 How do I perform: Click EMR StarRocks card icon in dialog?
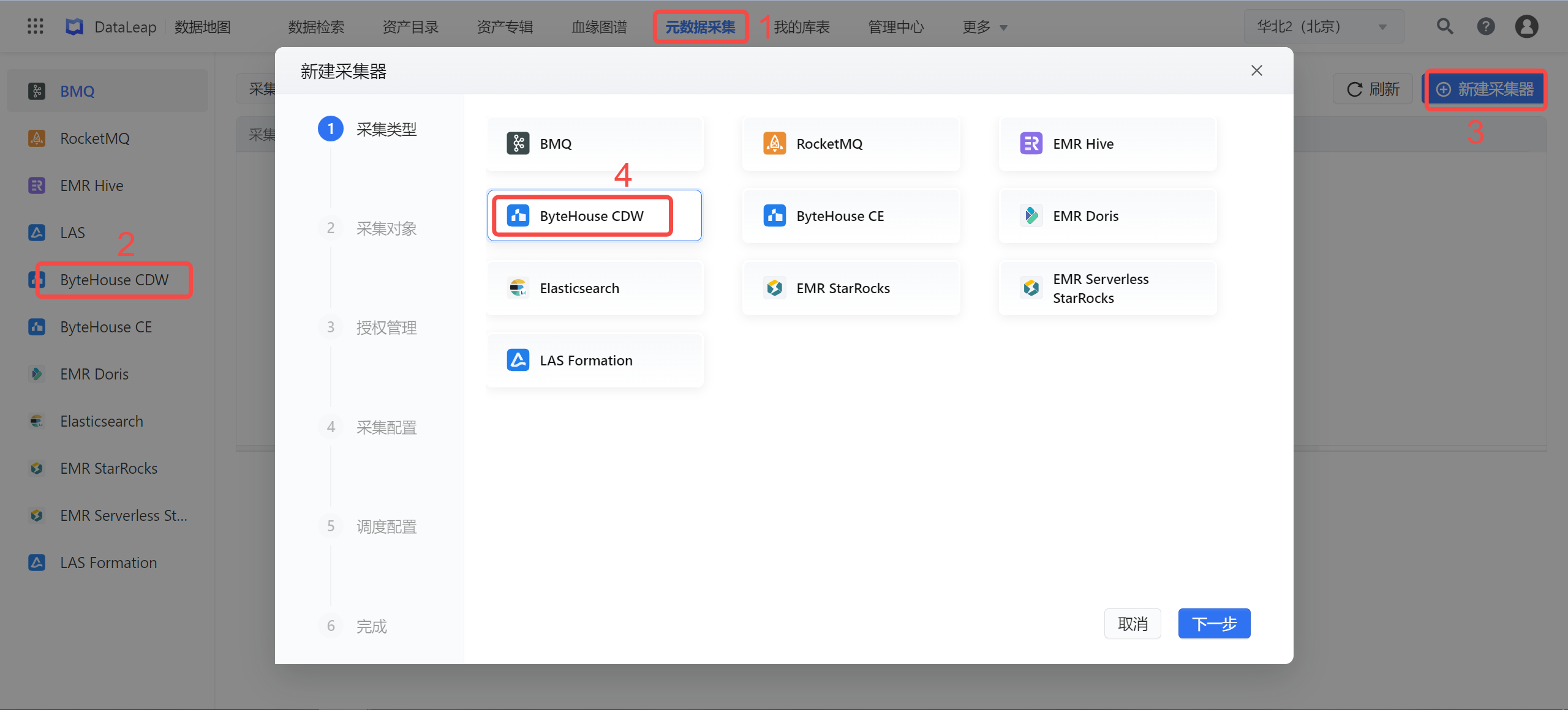coord(775,288)
